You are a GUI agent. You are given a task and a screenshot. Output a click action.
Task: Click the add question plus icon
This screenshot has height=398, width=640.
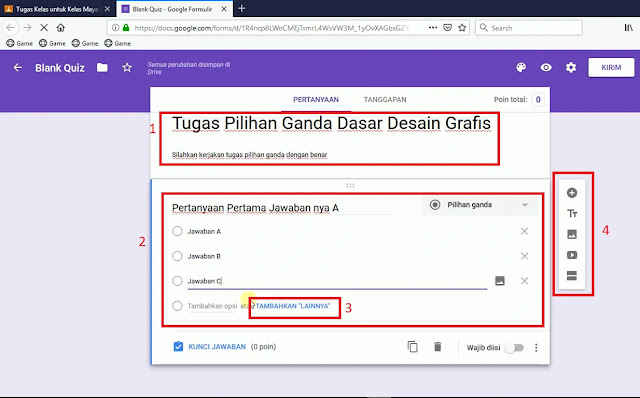(572, 193)
